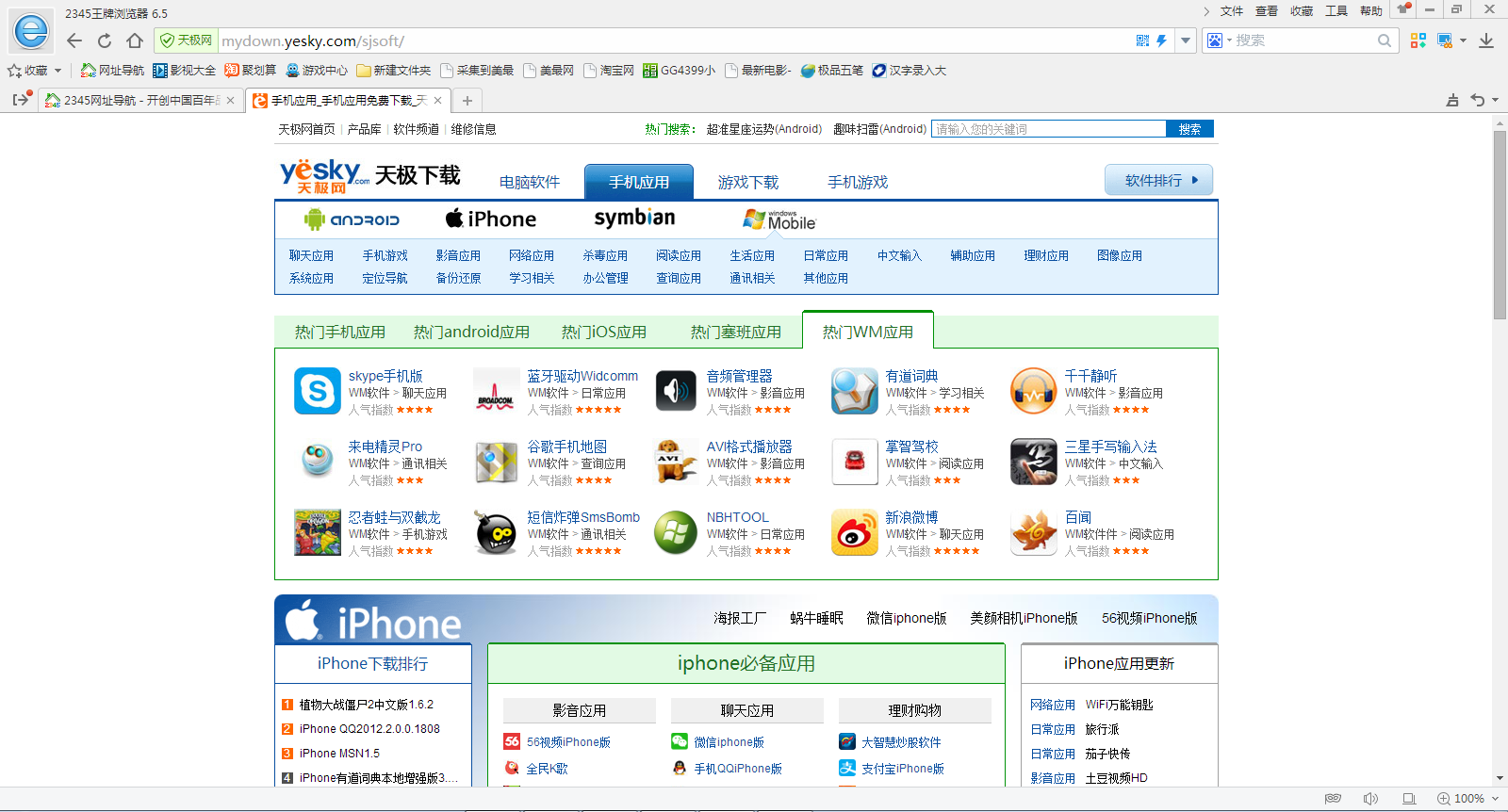Open the 三星手写输入法 icon
This screenshot has height=812, width=1508.
tap(1034, 462)
